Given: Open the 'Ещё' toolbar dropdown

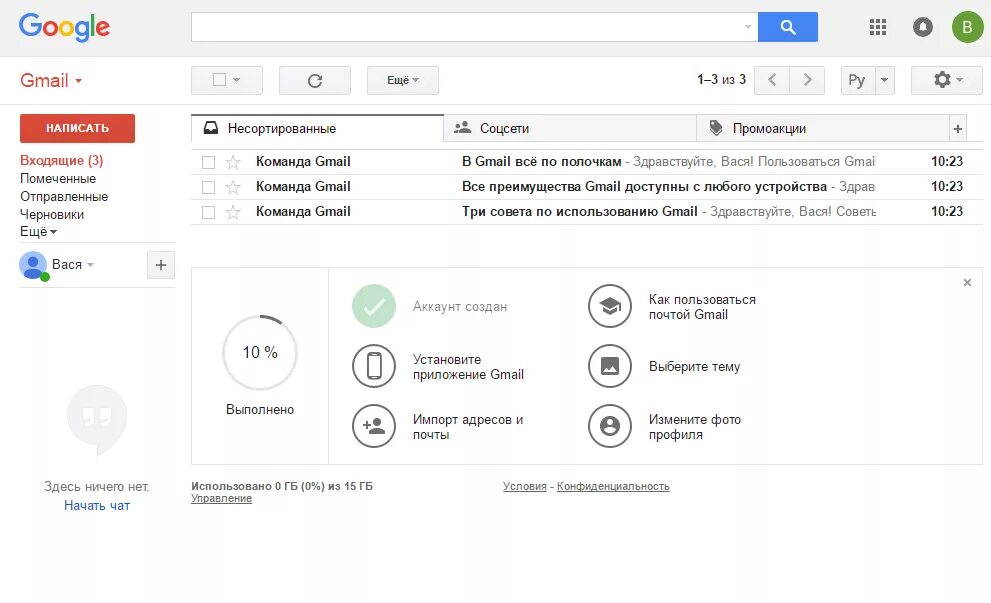Looking at the screenshot, I should point(403,80).
